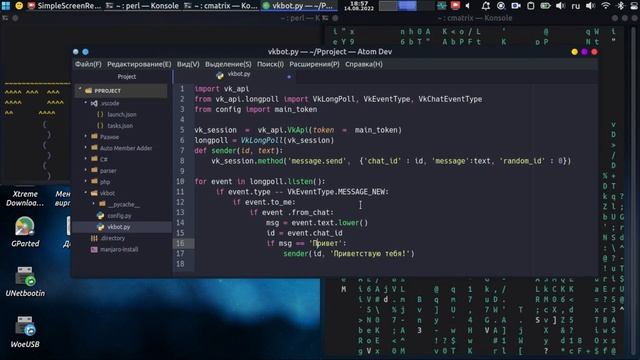The image size is (640, 360).
Task: Collapse the PPROJECT root folder
Action: click(x=80, y=89)
